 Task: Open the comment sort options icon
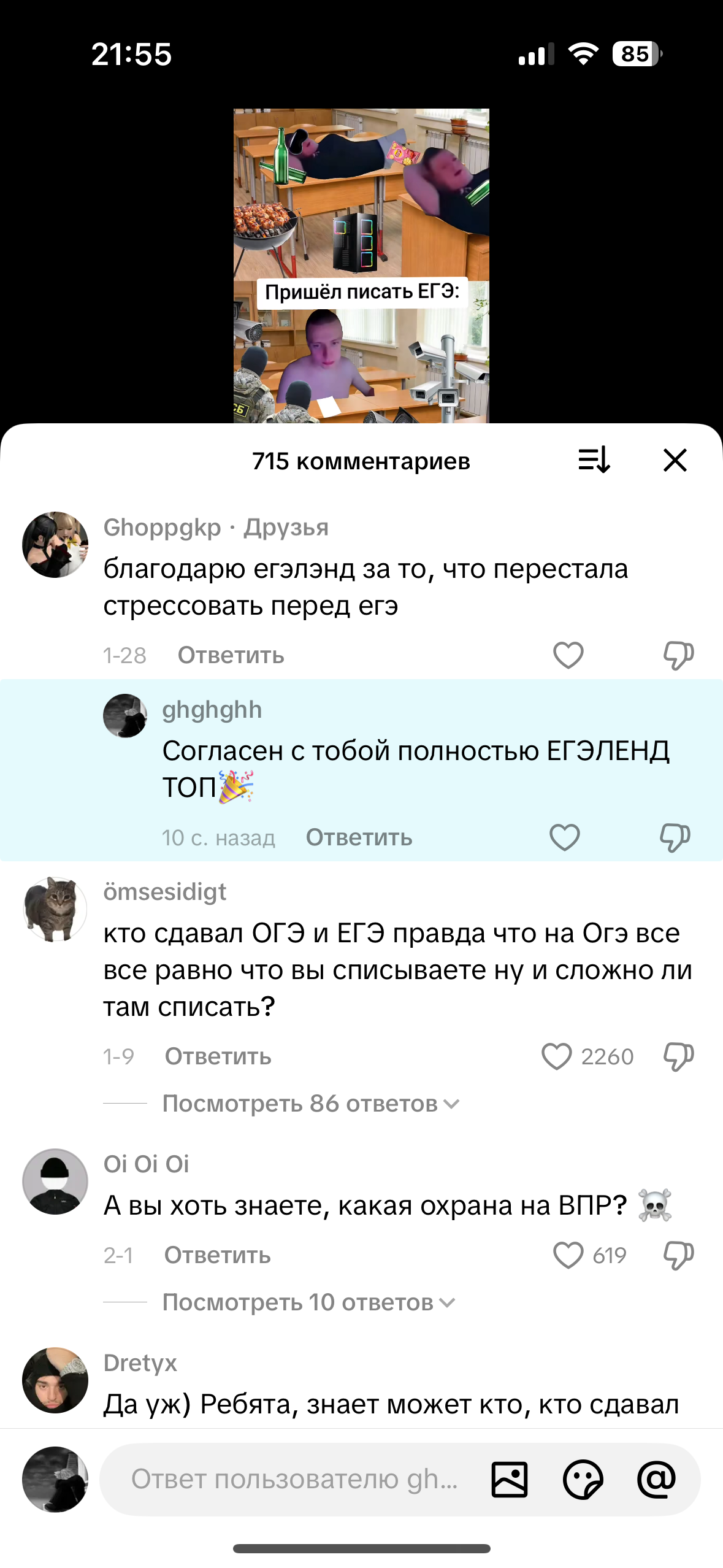(x=594, y=460)
